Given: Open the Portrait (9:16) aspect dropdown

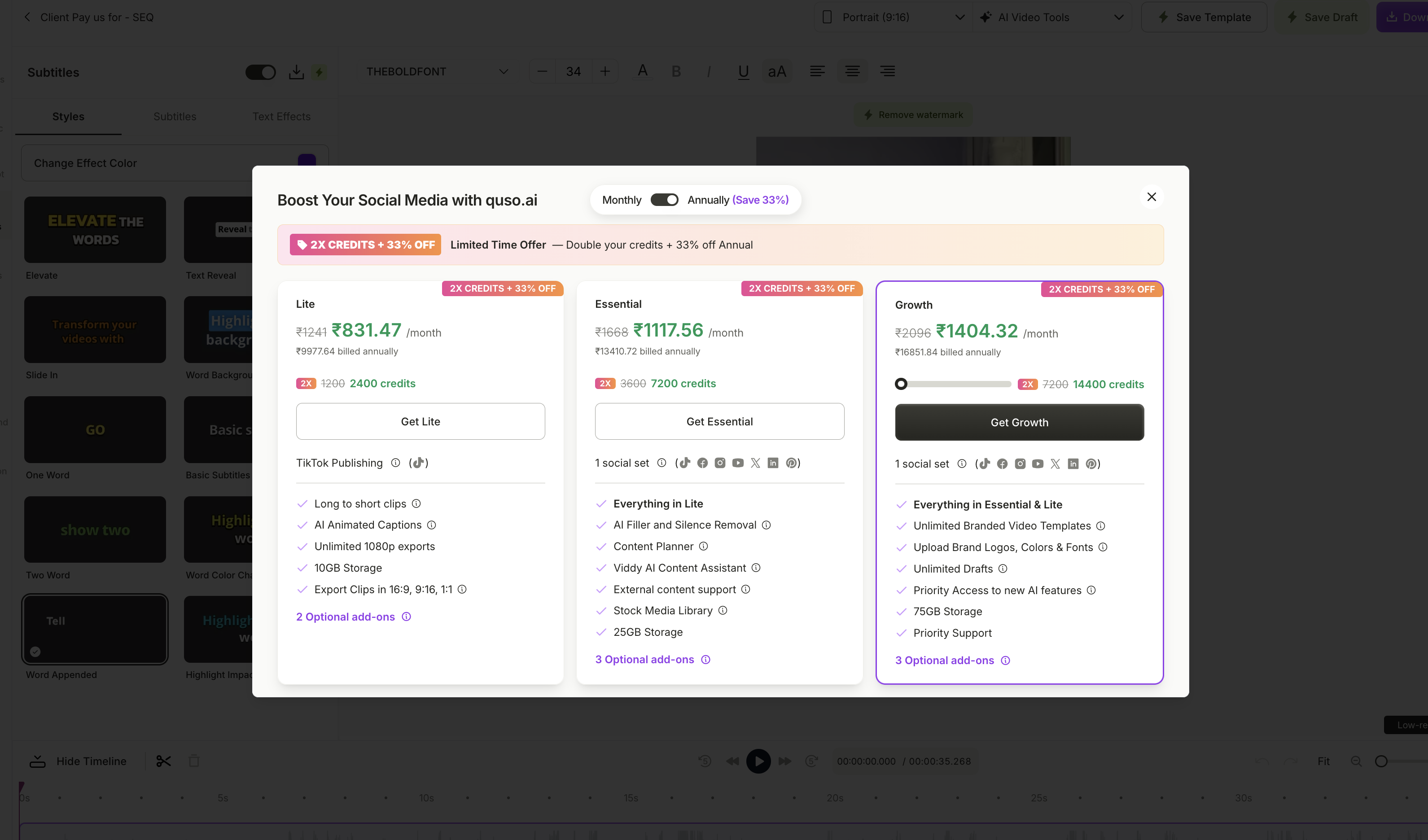Looking at the screenshot, I should tap(894, 17).
